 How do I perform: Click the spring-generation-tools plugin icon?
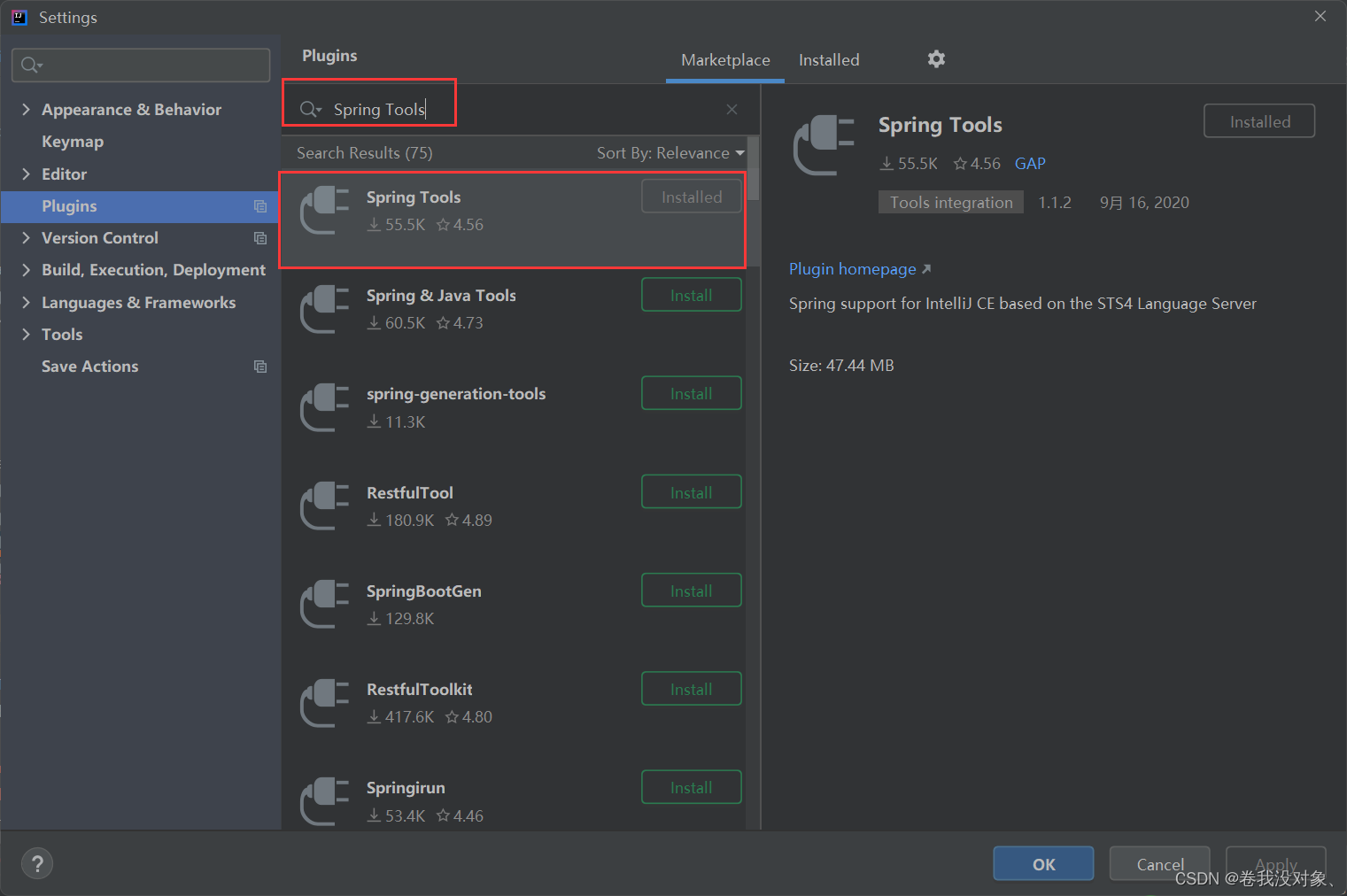[324, 407]
